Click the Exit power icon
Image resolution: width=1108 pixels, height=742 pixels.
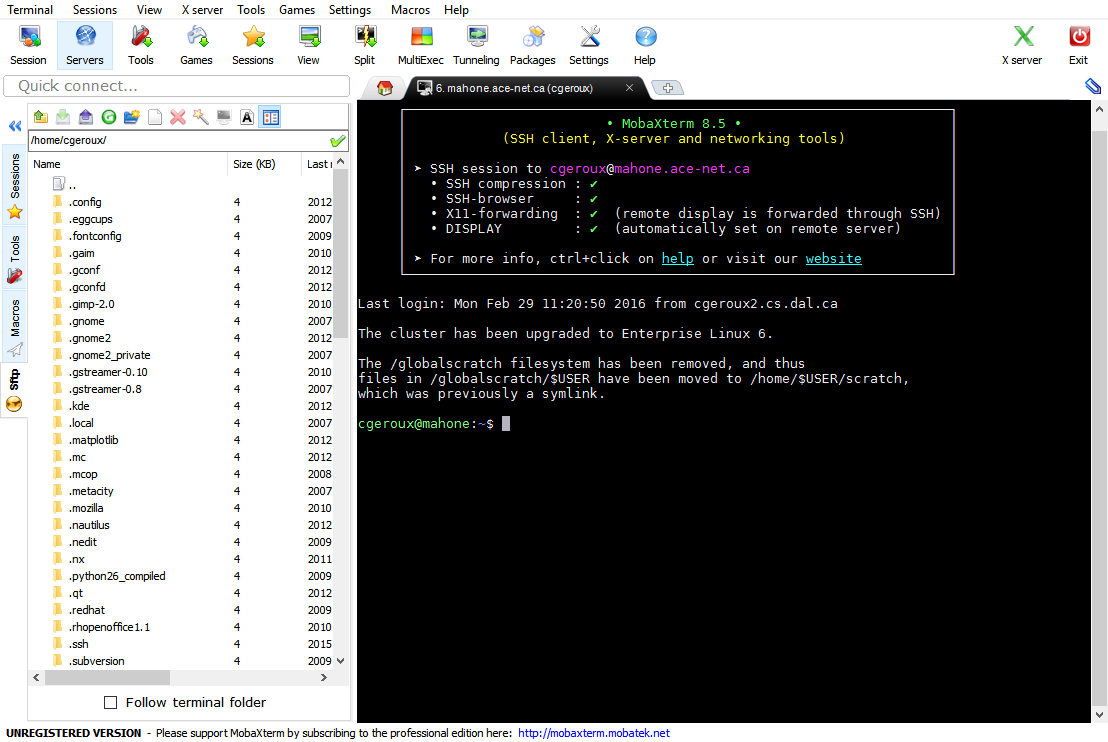click(1078, 45)
